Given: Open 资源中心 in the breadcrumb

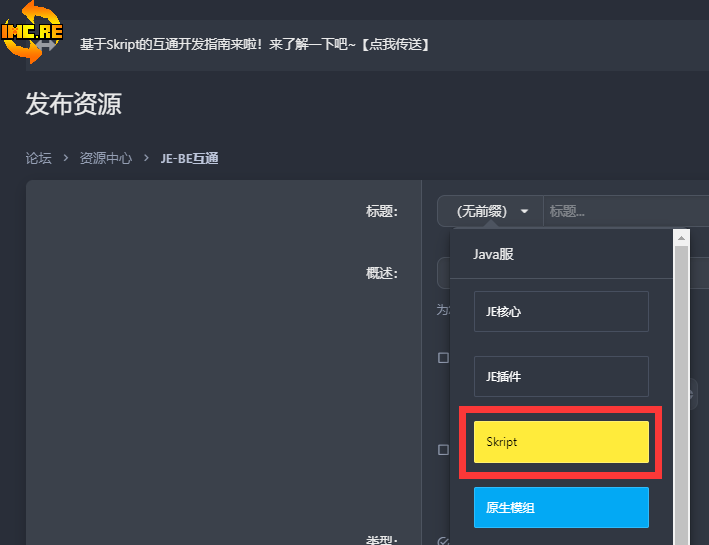Looking at the screenshot, I should [105, 158].
